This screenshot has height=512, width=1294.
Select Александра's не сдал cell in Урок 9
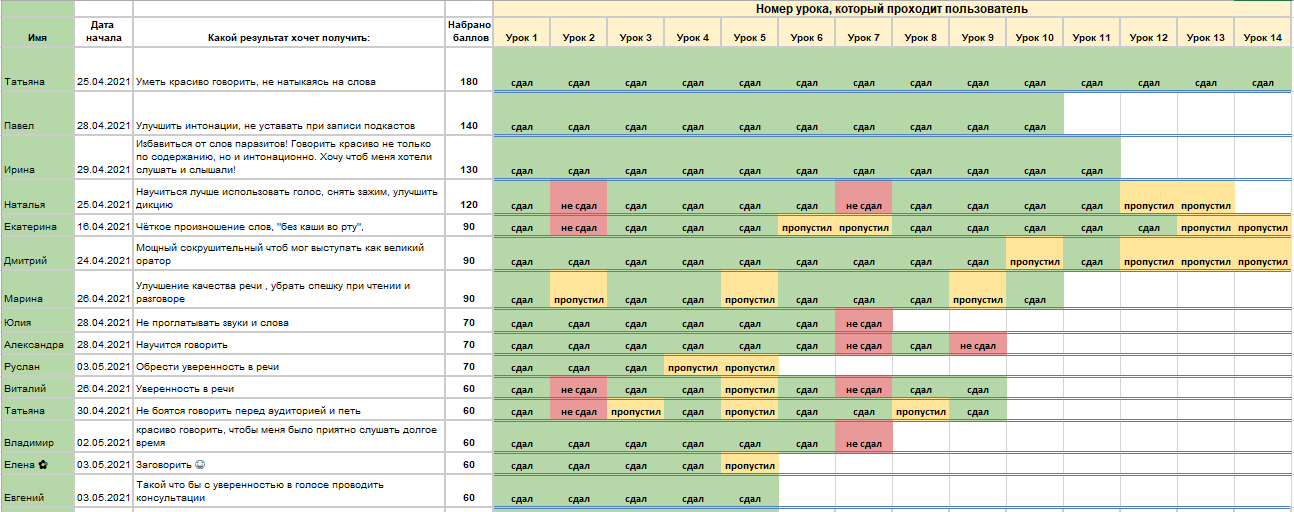coord(977,345)
